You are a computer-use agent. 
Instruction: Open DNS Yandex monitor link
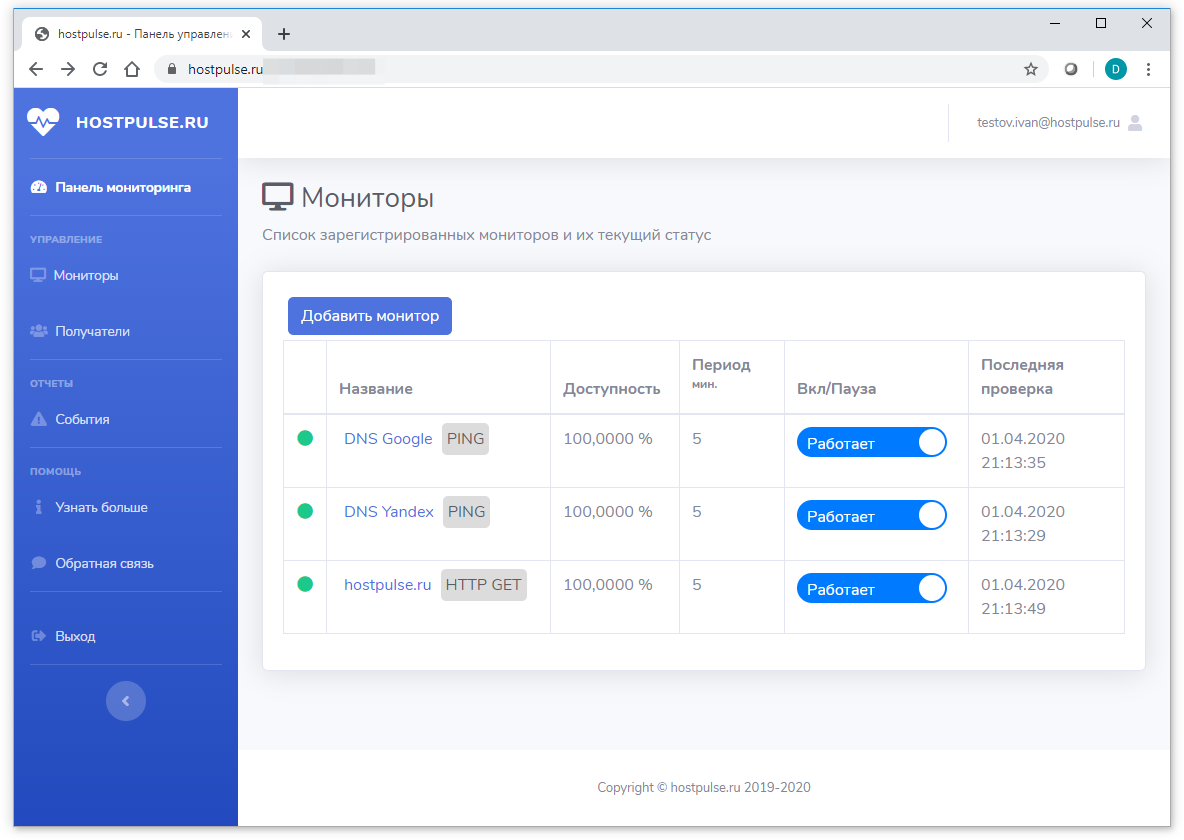pyautogui.click(x=389, y=512)
